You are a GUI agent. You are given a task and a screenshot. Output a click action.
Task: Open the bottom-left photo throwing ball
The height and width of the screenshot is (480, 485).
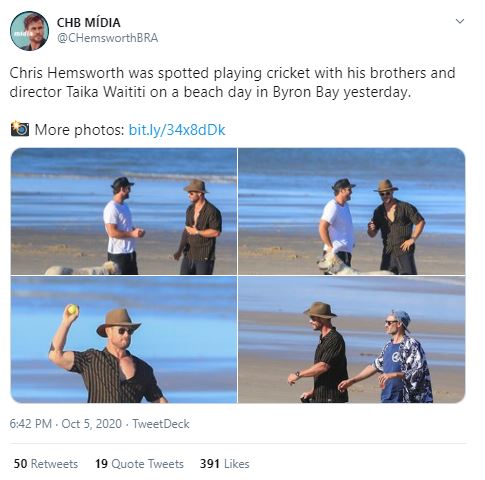click(x=124, y=340)
